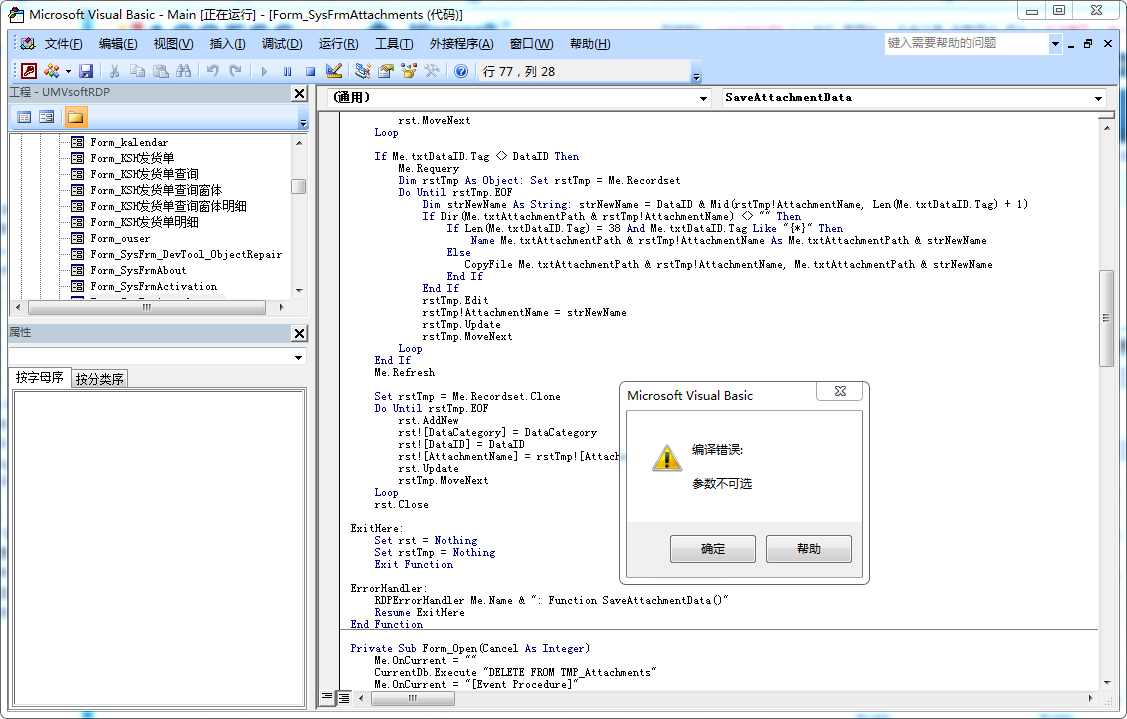Switch to Full Module View button

click(343, 697)
